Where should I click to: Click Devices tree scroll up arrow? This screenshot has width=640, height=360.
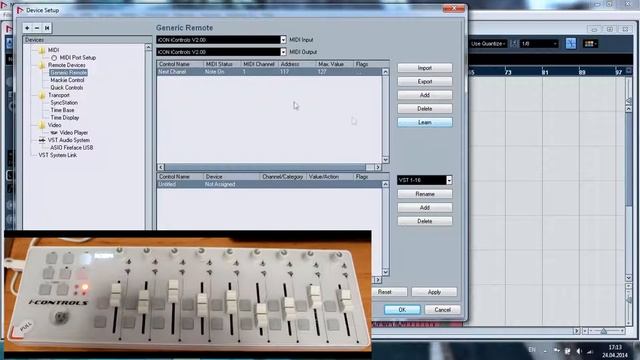click(x=148, y=47)
